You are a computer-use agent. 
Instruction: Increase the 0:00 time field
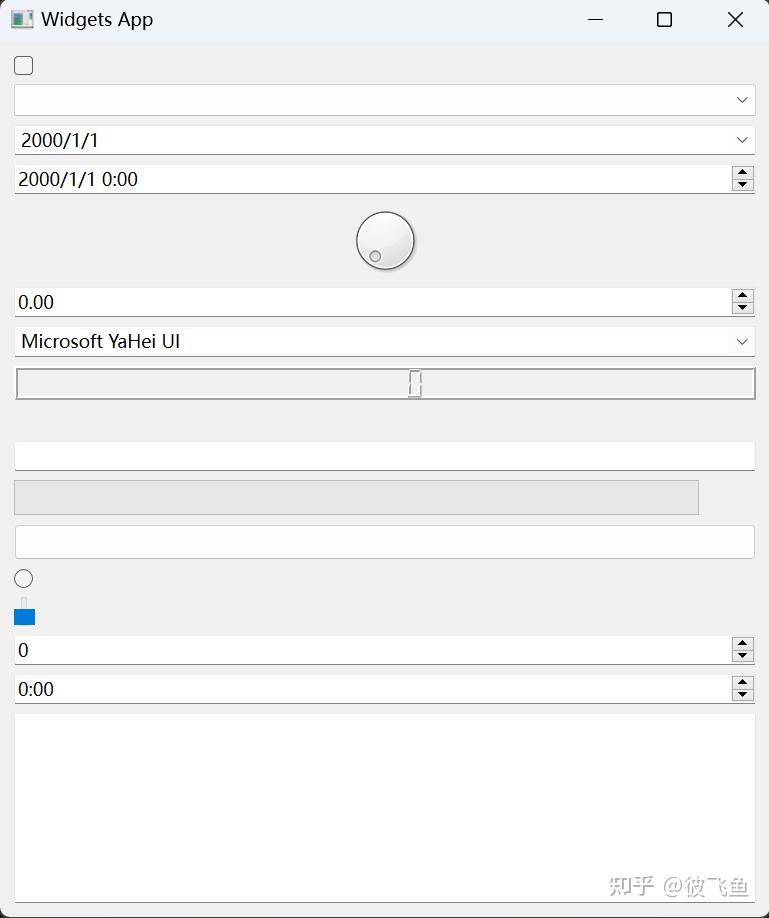[x=742, y=683]
